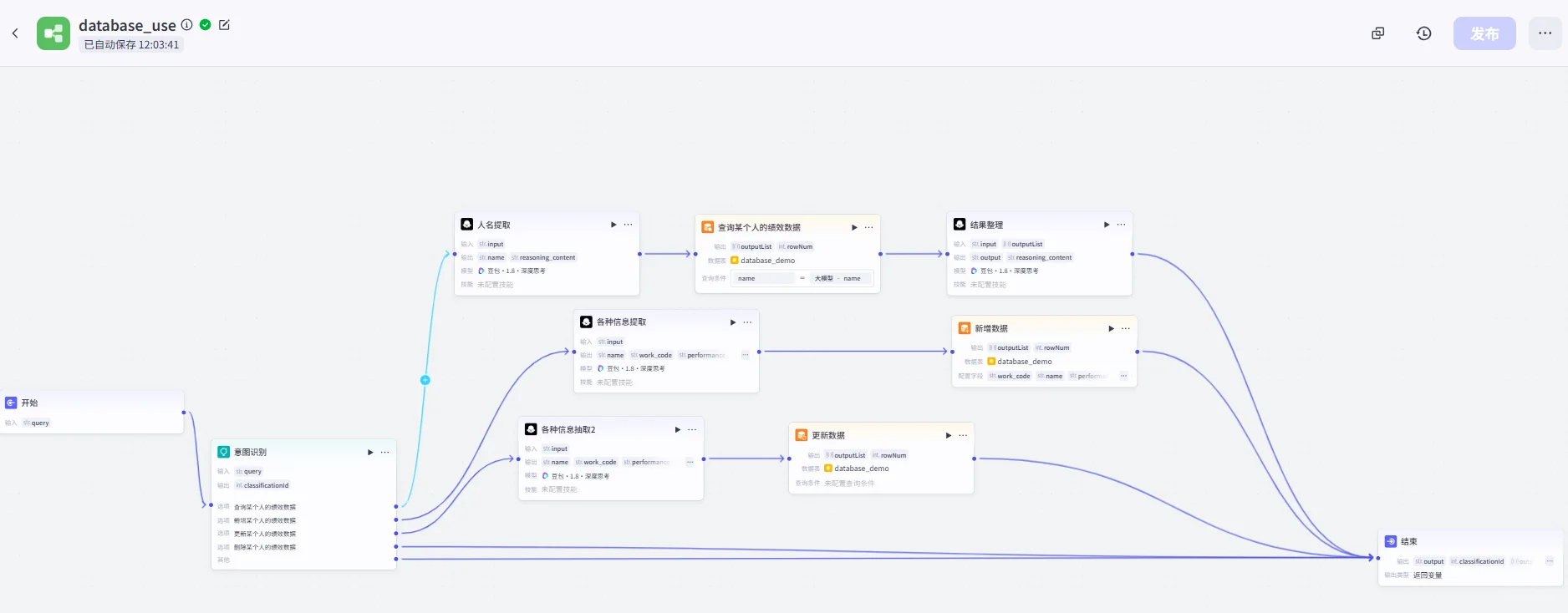
Task: Select the 意图识别 node icon
Action: pyautogui.click(x=224, y=452)
